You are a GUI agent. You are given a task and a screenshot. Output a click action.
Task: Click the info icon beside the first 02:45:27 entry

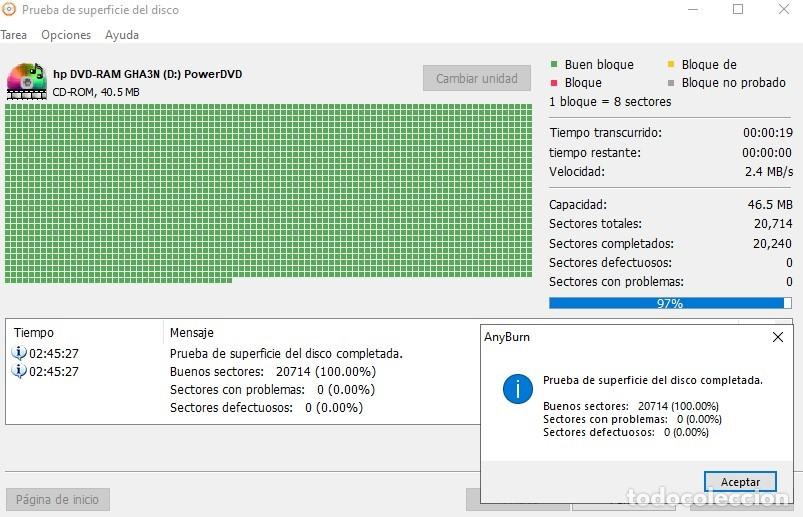click(19, 353)
